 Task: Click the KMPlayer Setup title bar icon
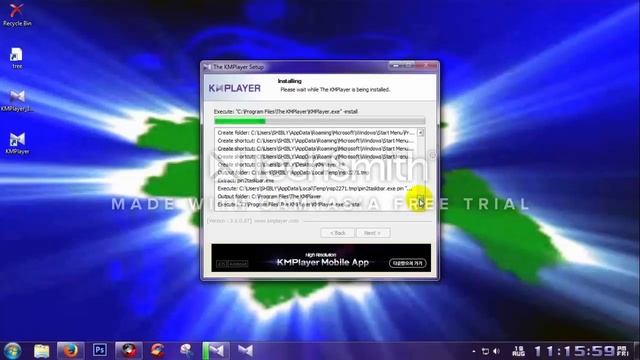207,67
